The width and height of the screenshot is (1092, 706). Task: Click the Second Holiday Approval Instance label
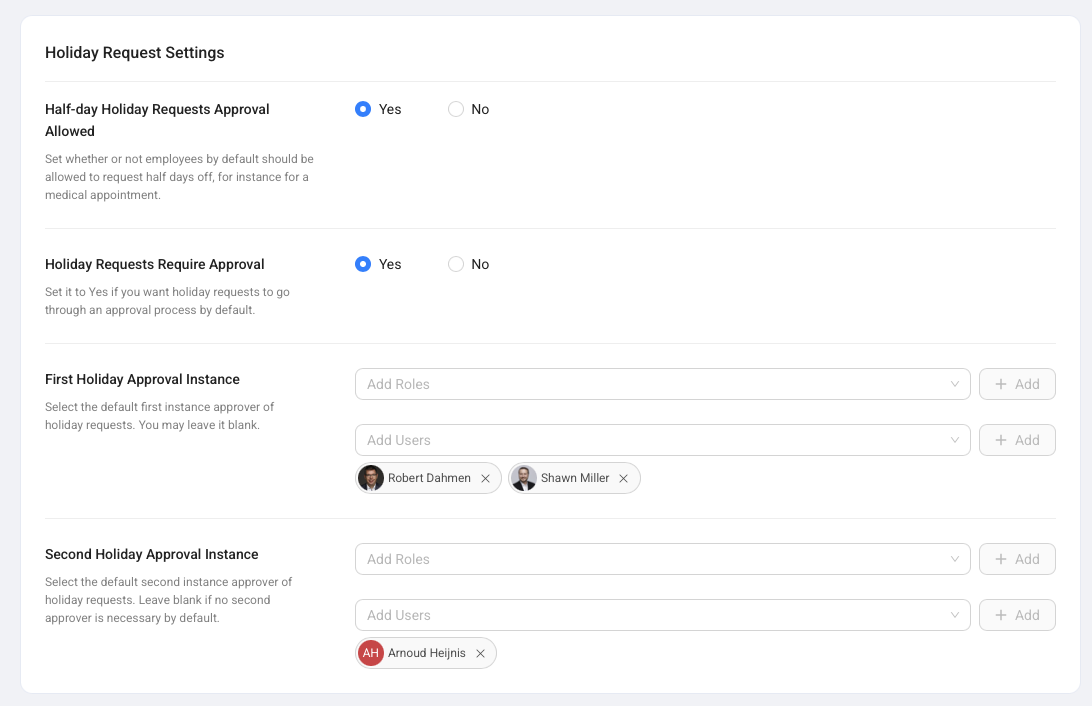click(152, 554)
